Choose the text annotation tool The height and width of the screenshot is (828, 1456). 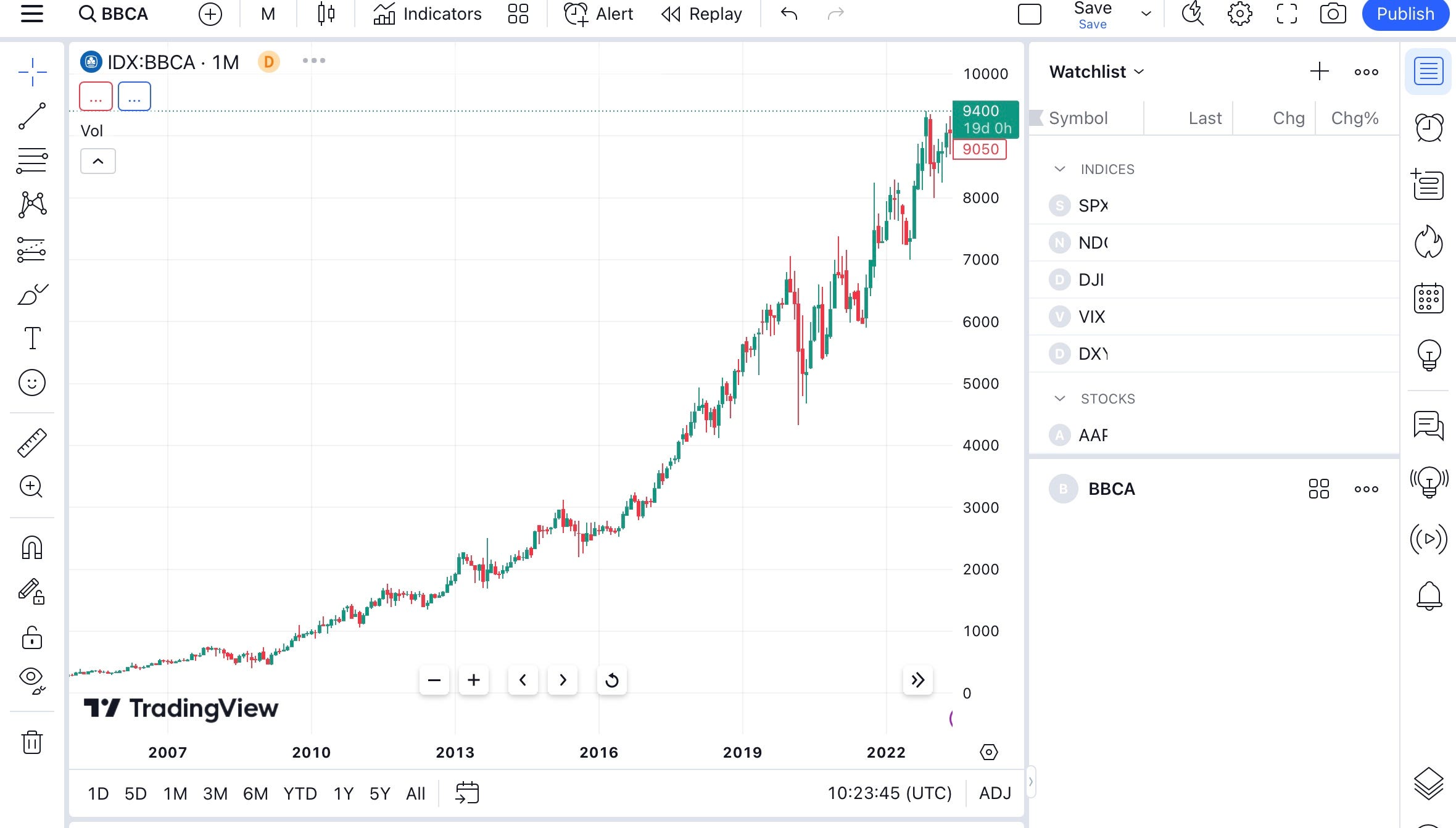(x=32, y=338)
